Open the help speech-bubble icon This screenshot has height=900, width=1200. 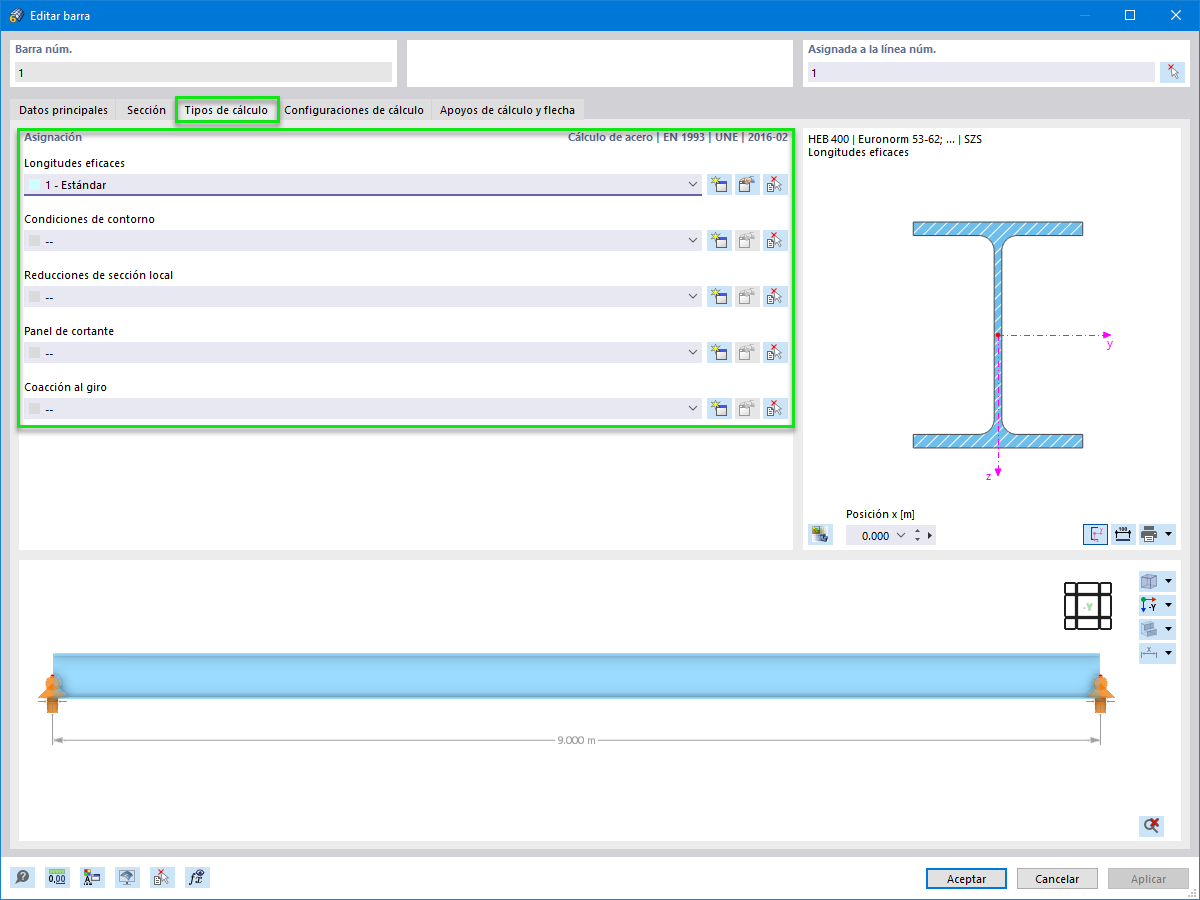click(x=22, y=877)
